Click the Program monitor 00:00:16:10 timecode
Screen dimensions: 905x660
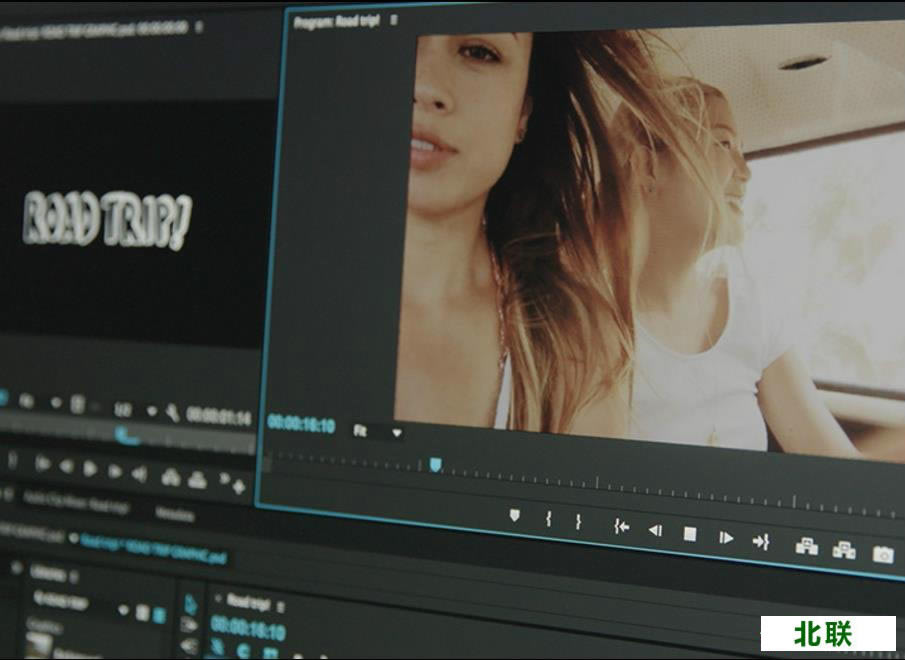pyautogui.click(x=301, y=424)
